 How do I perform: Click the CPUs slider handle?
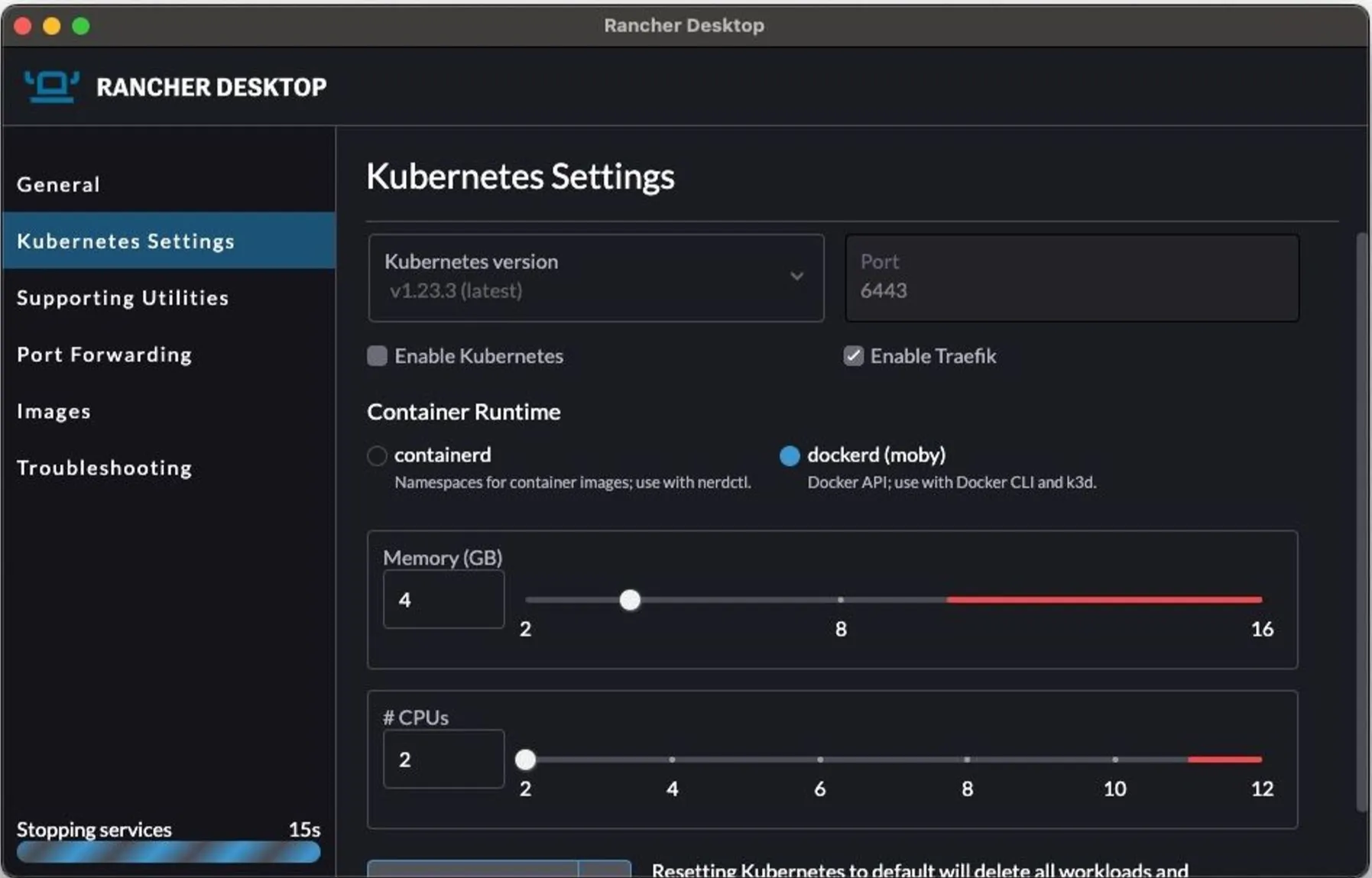525,759
